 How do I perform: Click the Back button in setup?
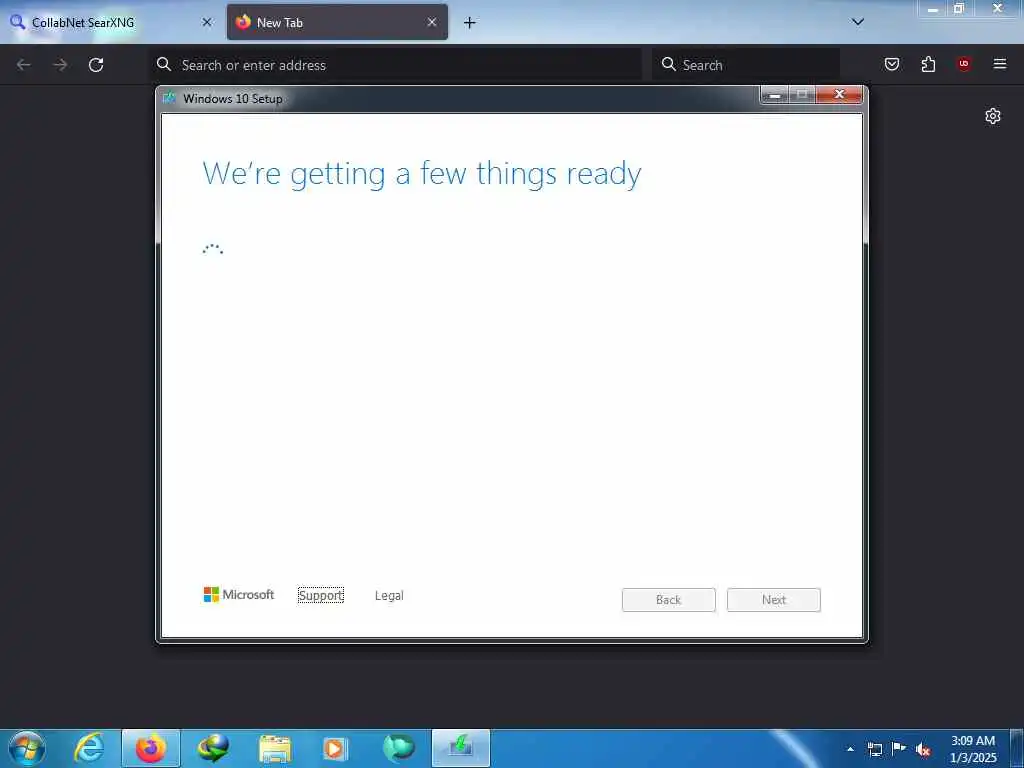click(669, 600)
